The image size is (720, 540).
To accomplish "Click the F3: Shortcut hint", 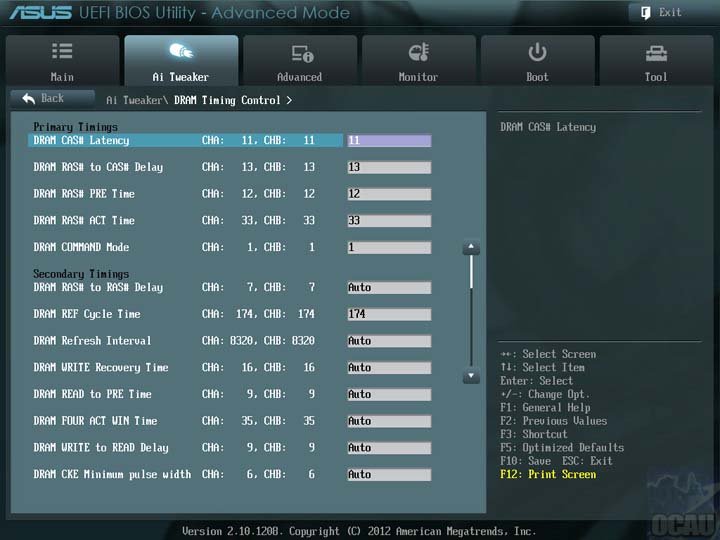I will coord(534,434).
